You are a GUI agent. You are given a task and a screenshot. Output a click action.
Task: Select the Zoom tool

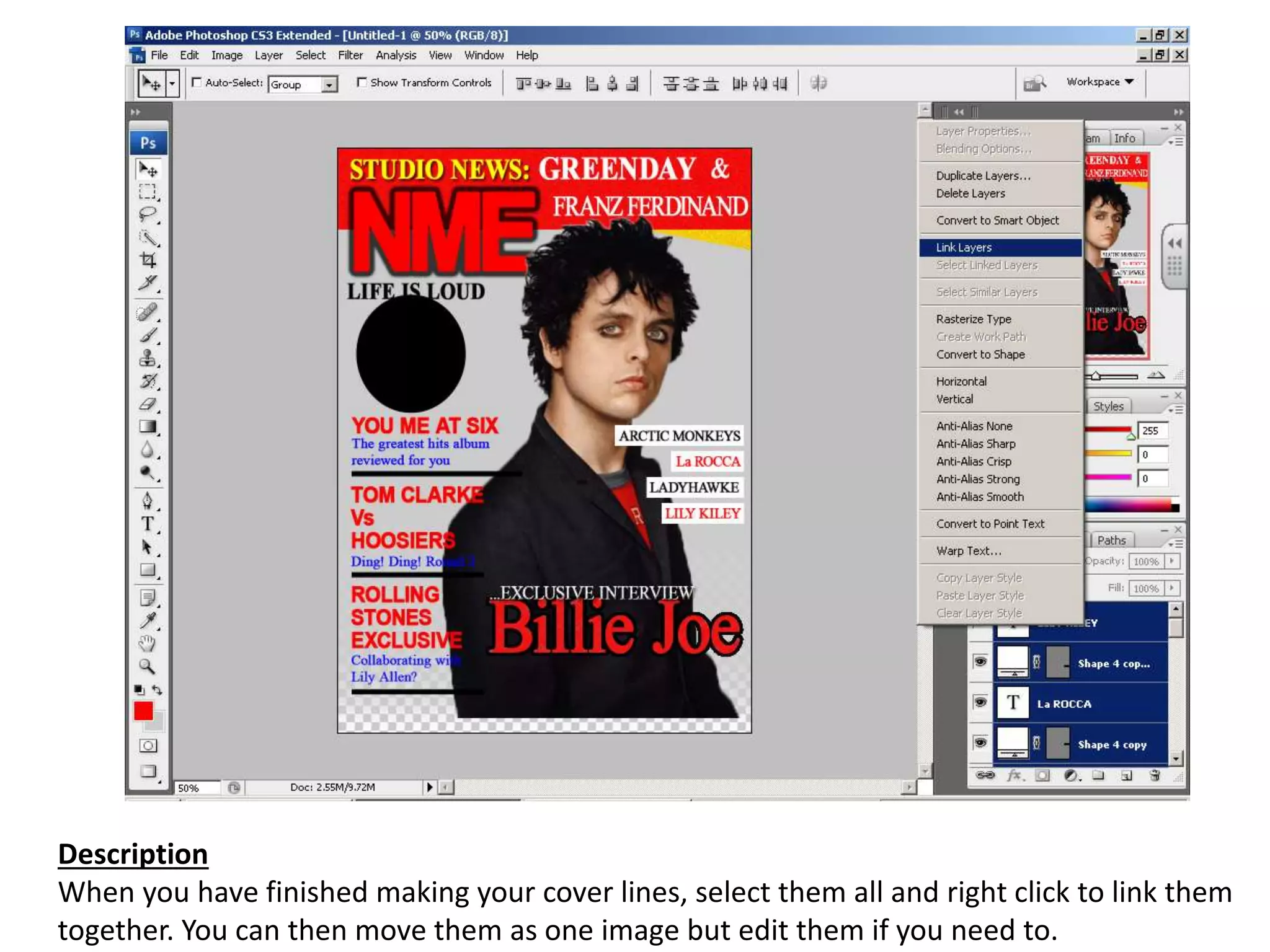148,666
